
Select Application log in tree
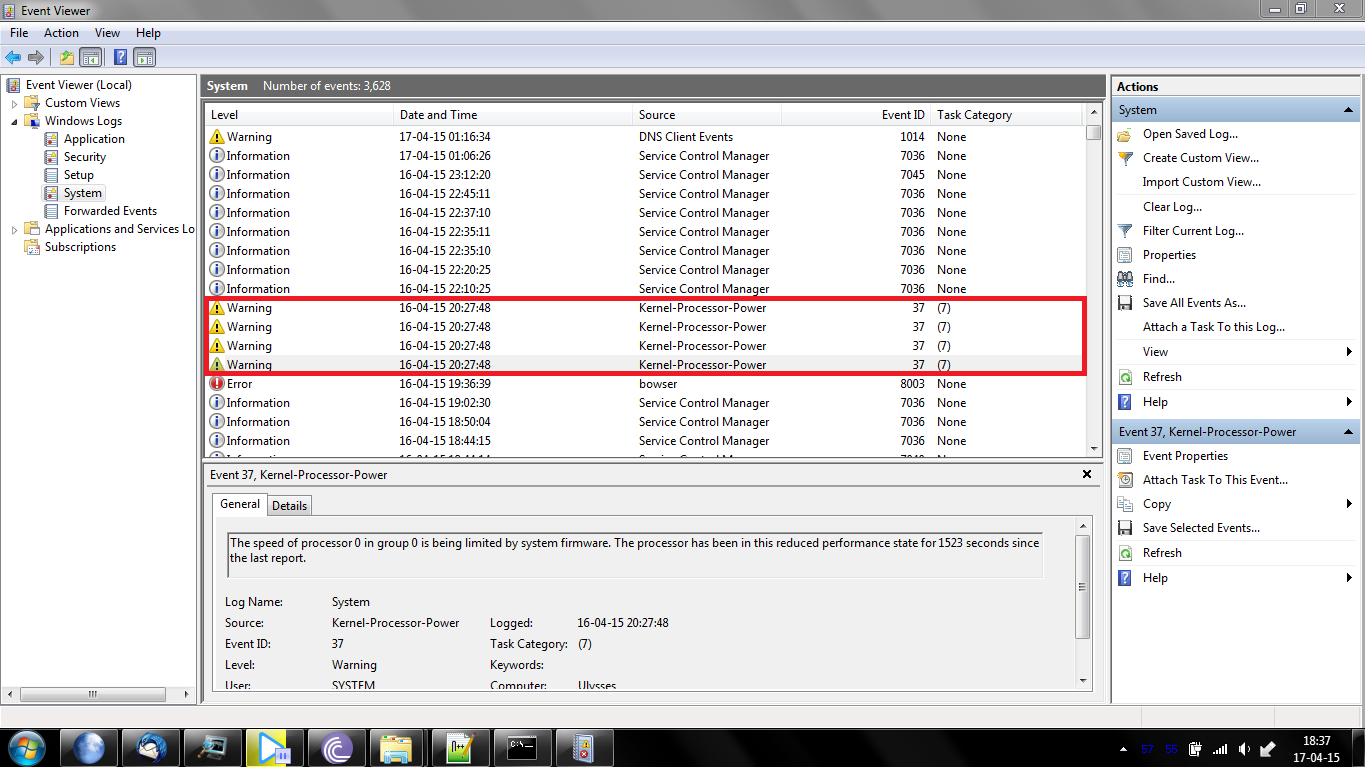(x=94, y=139)
